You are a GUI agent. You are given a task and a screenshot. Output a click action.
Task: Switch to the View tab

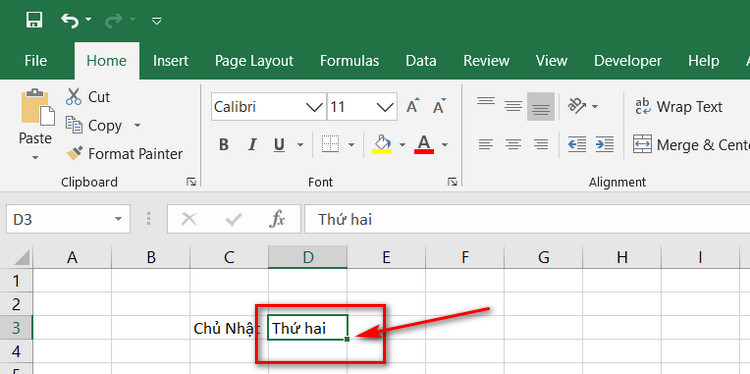pos(551,61)
